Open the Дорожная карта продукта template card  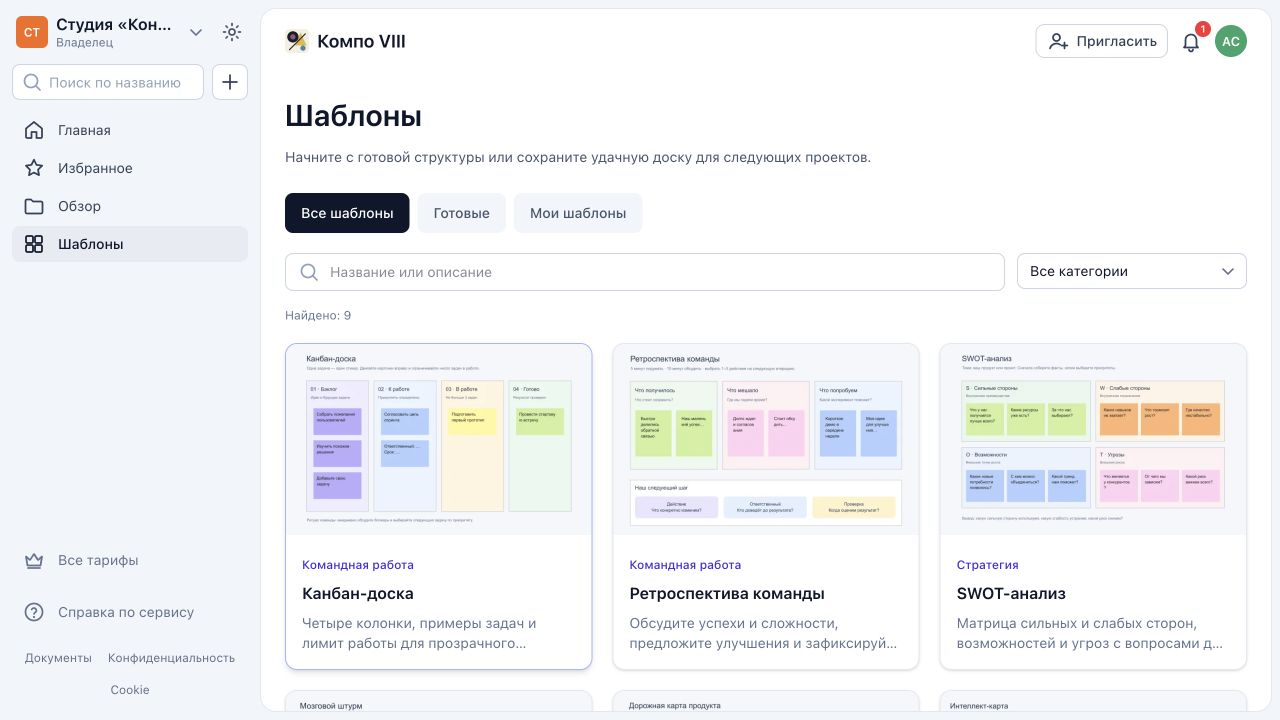pos(766,700)
